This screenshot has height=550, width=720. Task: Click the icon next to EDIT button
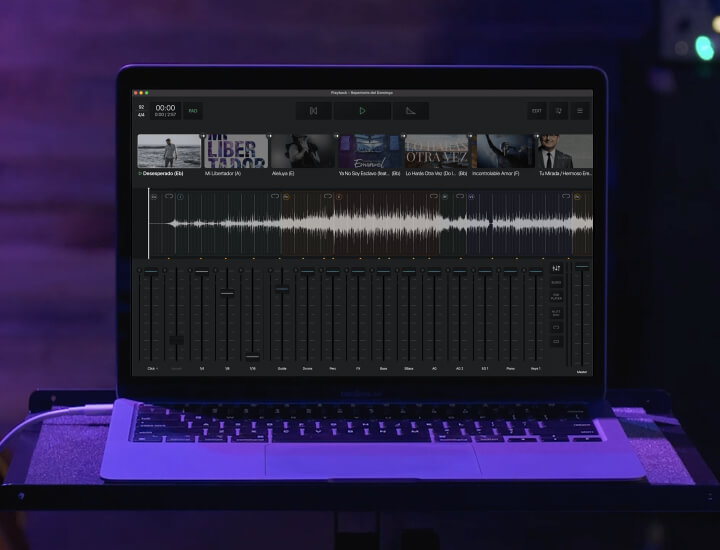(x=559, y=111)
